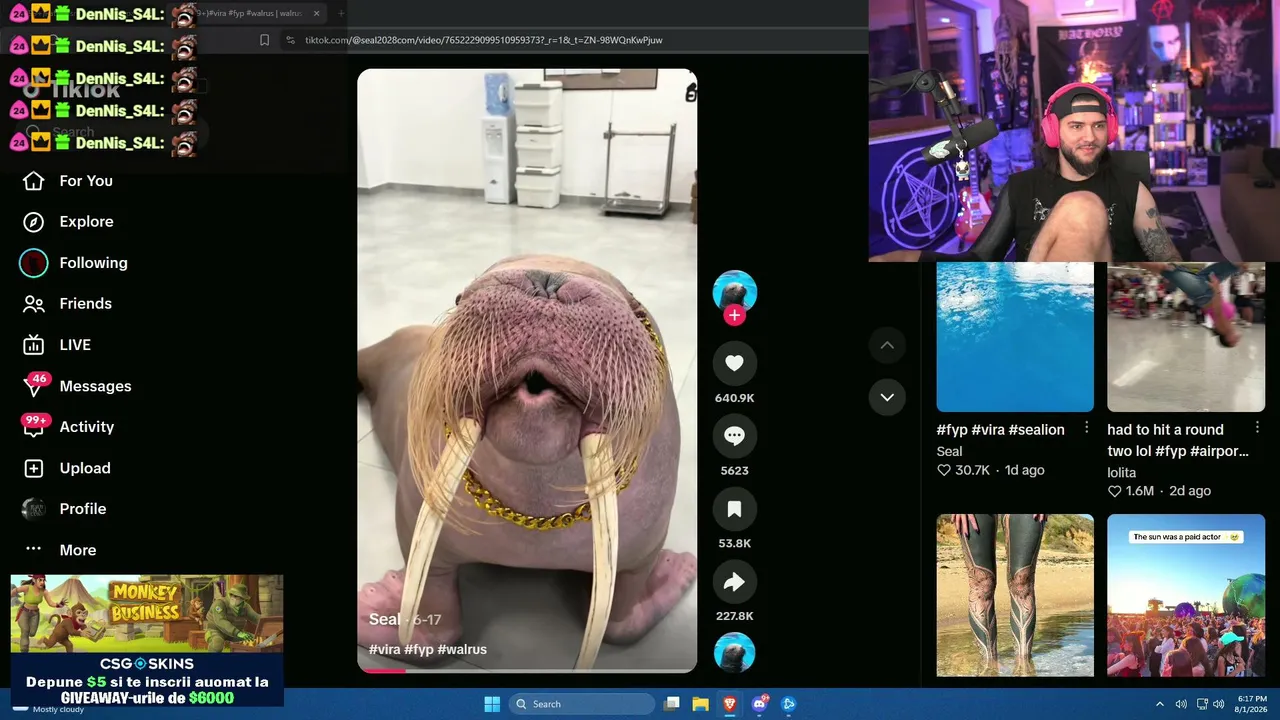Close the walrus TikTok browser tab

point(317,13)
